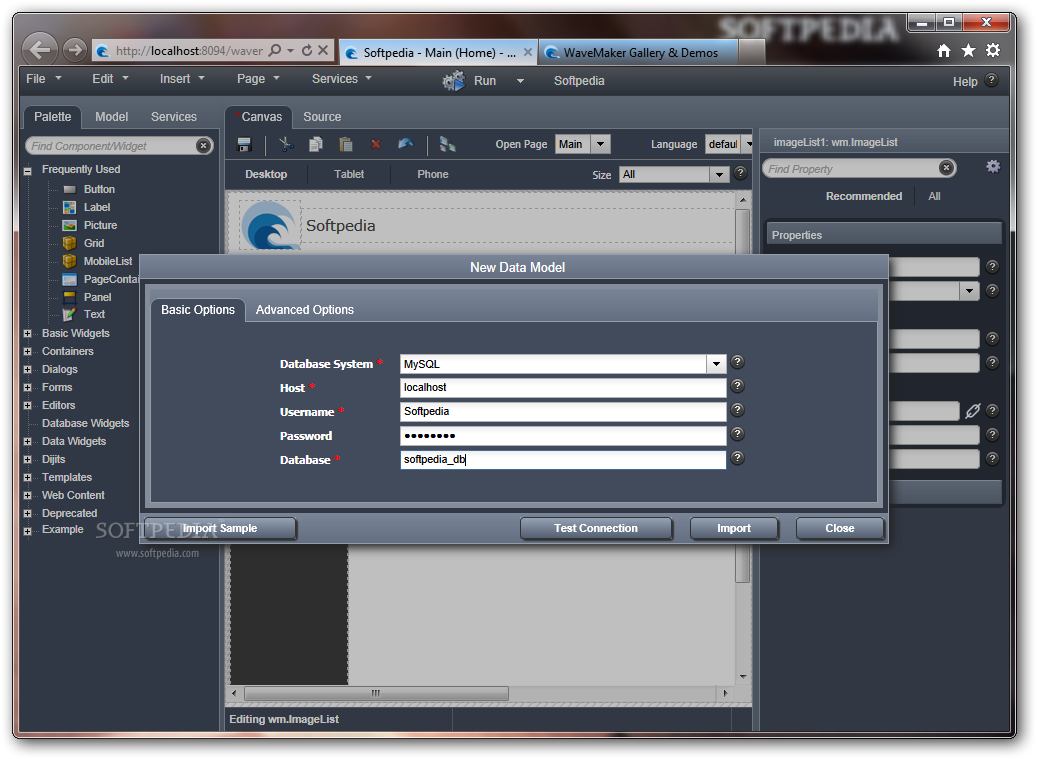Viewport: 1037px width, 759px height.
Task: Expand the Data Widgets group
Action: (27, 442)
